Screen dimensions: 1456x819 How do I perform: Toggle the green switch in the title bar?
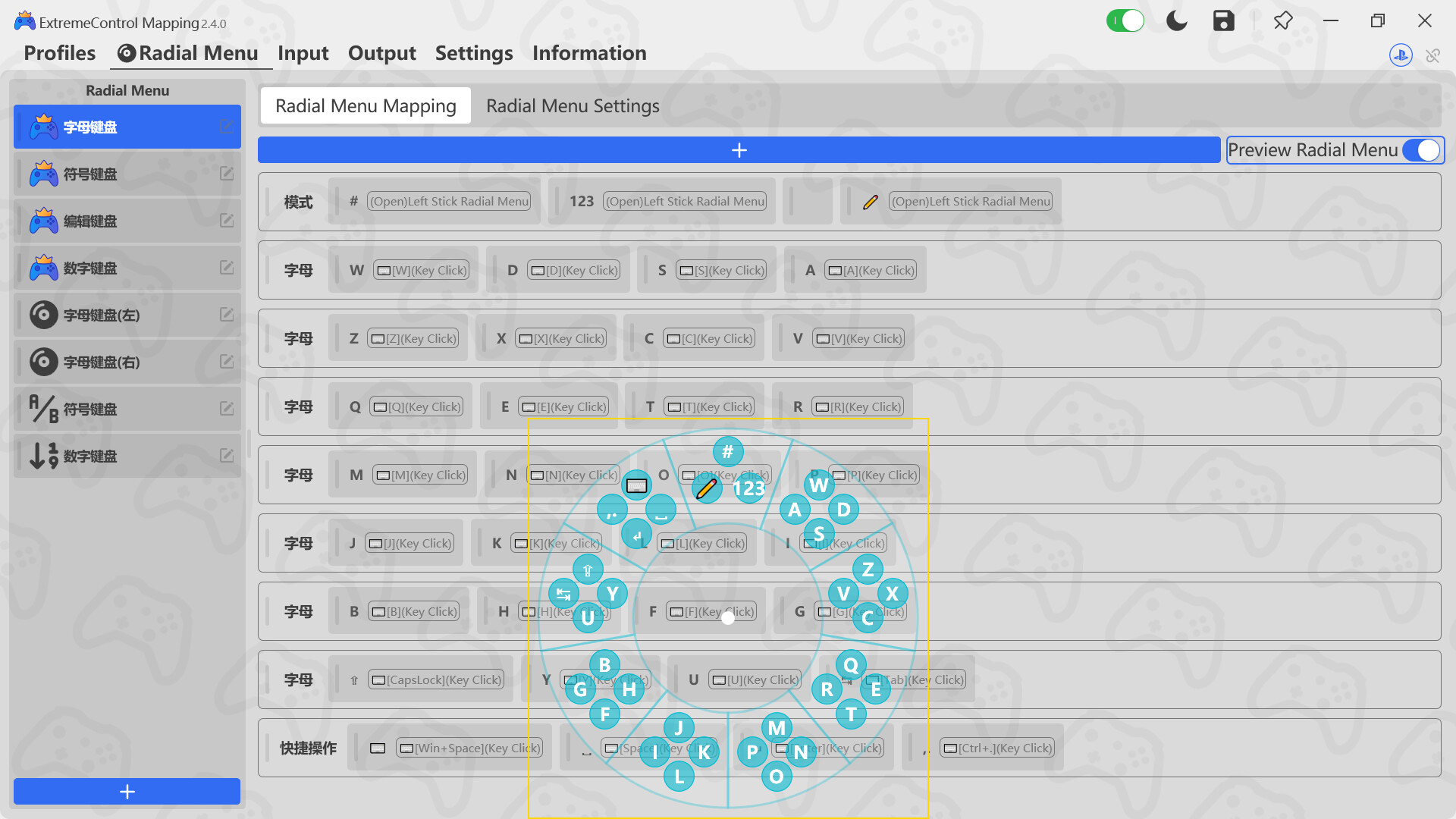coord(1125,20)
